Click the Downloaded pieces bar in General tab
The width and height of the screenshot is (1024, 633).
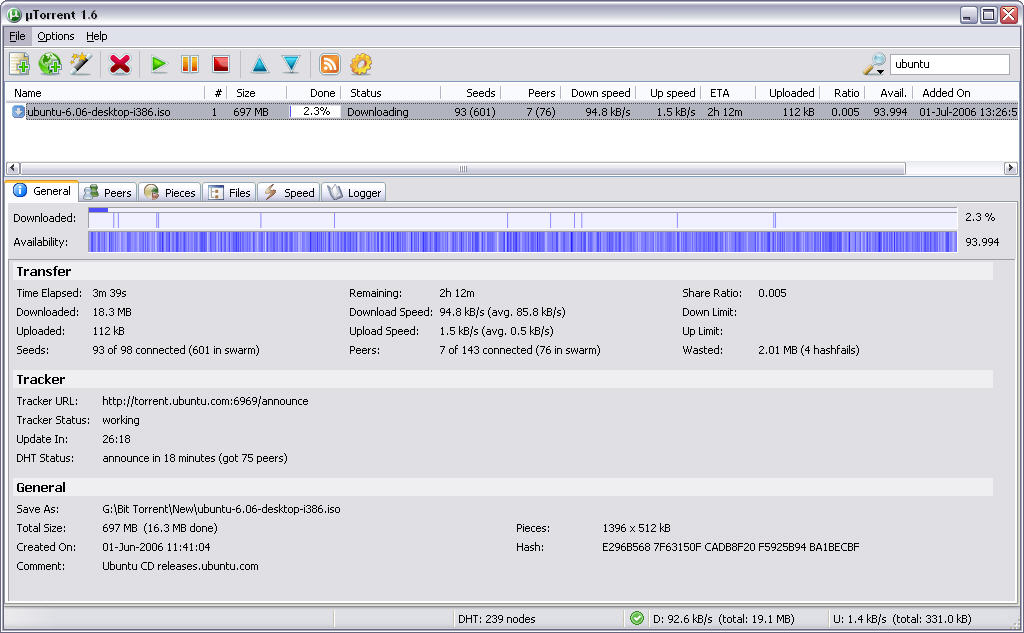(x=522, y=218)
